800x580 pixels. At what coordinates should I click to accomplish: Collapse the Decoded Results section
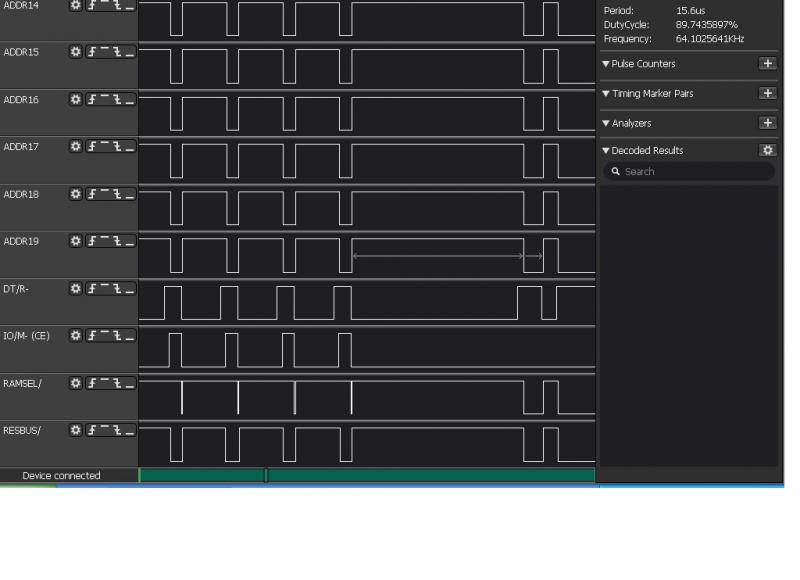click(x=606, y=151)
